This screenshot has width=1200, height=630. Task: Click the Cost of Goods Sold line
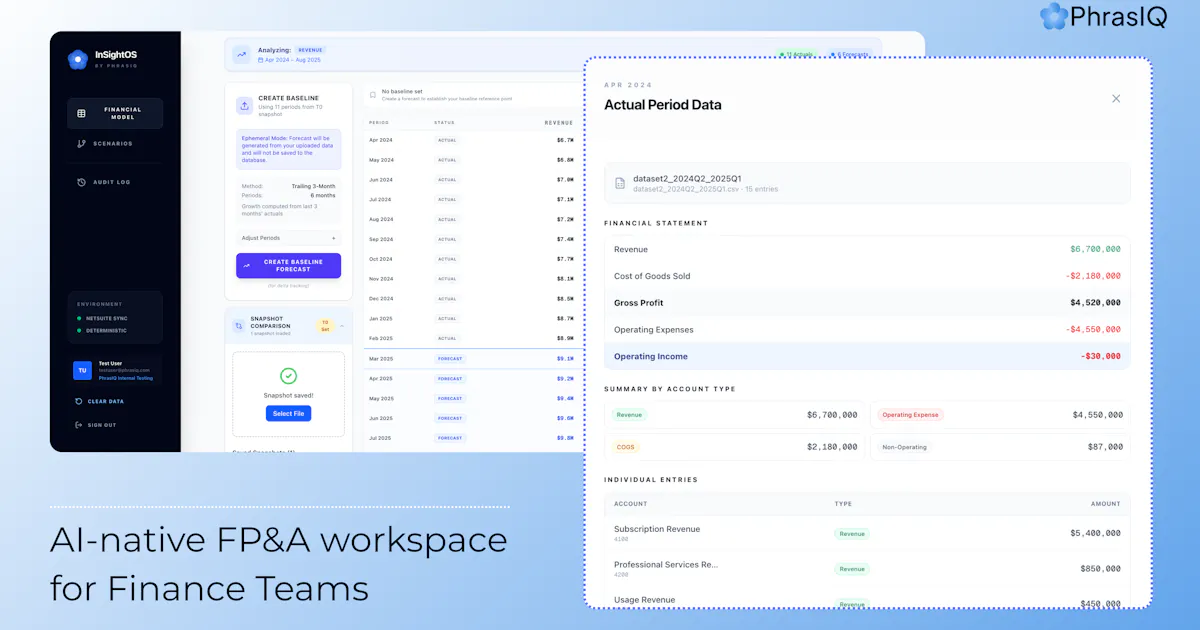[x=867, y=276]
